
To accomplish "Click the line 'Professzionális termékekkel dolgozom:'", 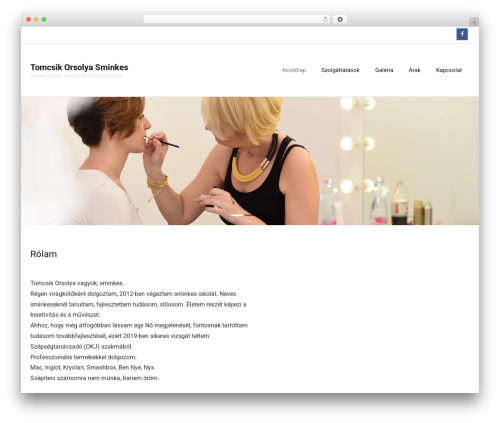I will pyautogui.click(x=83, y=357).
